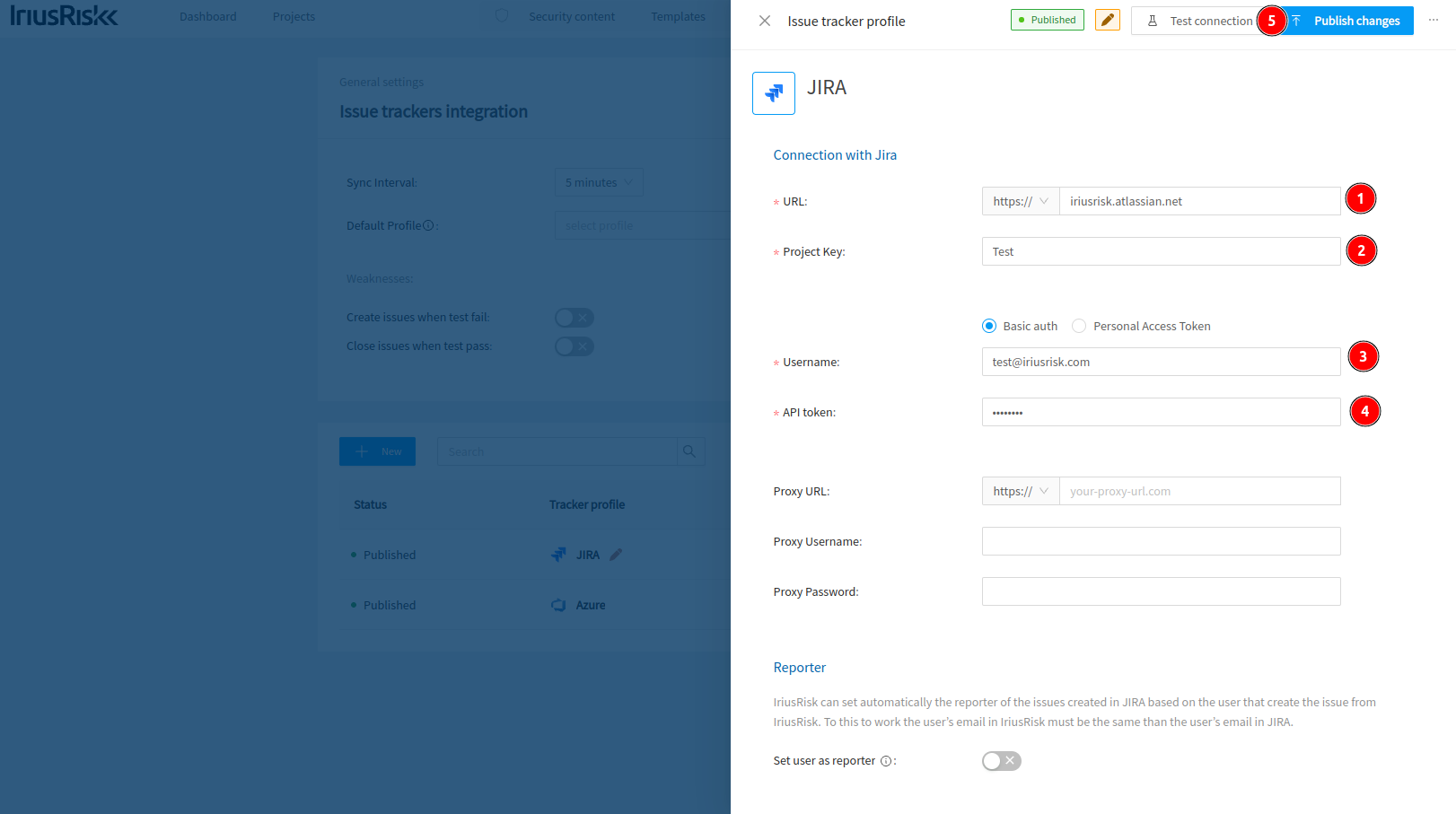Click the tracker Search field

click(x=557, y=451)
